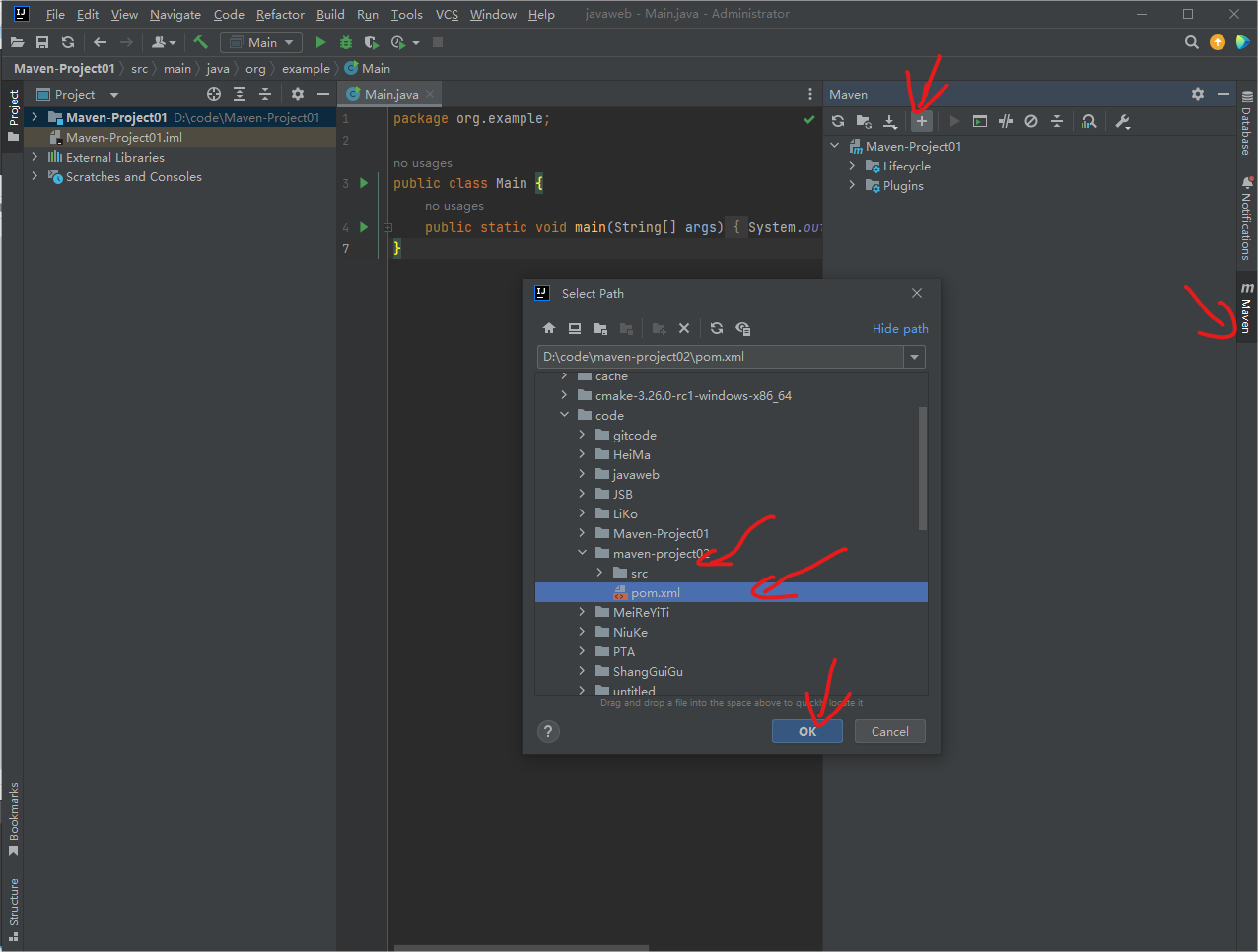Collapse All in Project panel toolbar
Image resolution: width=1258 pixels, height=952 pixels.
(265, 94)
